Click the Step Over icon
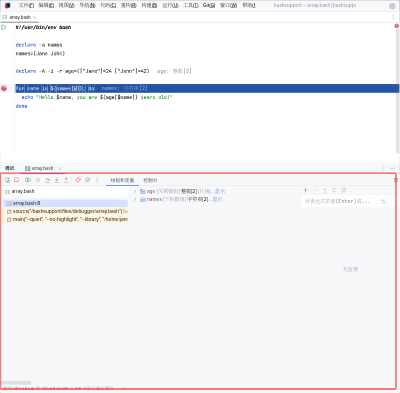Viewport: 400px width, 393px height. [x=47, y=180]
